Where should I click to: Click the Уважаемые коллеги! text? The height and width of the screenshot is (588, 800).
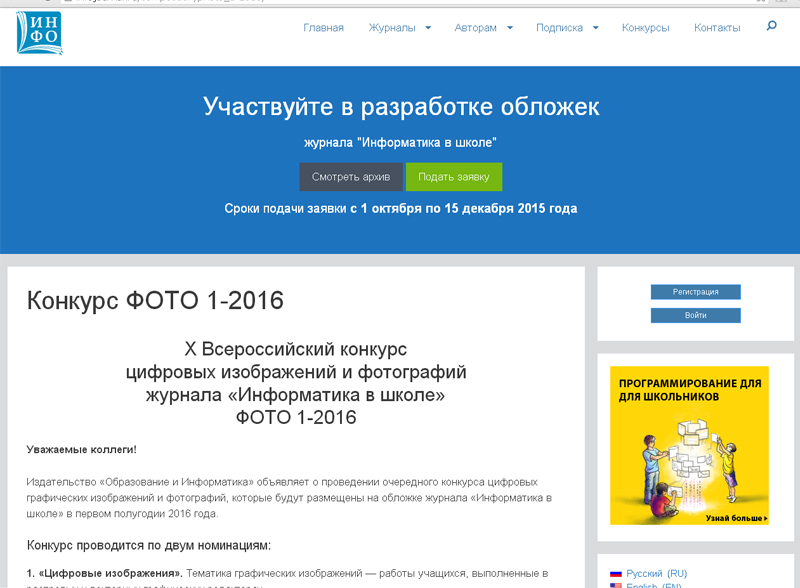[82, 450]
